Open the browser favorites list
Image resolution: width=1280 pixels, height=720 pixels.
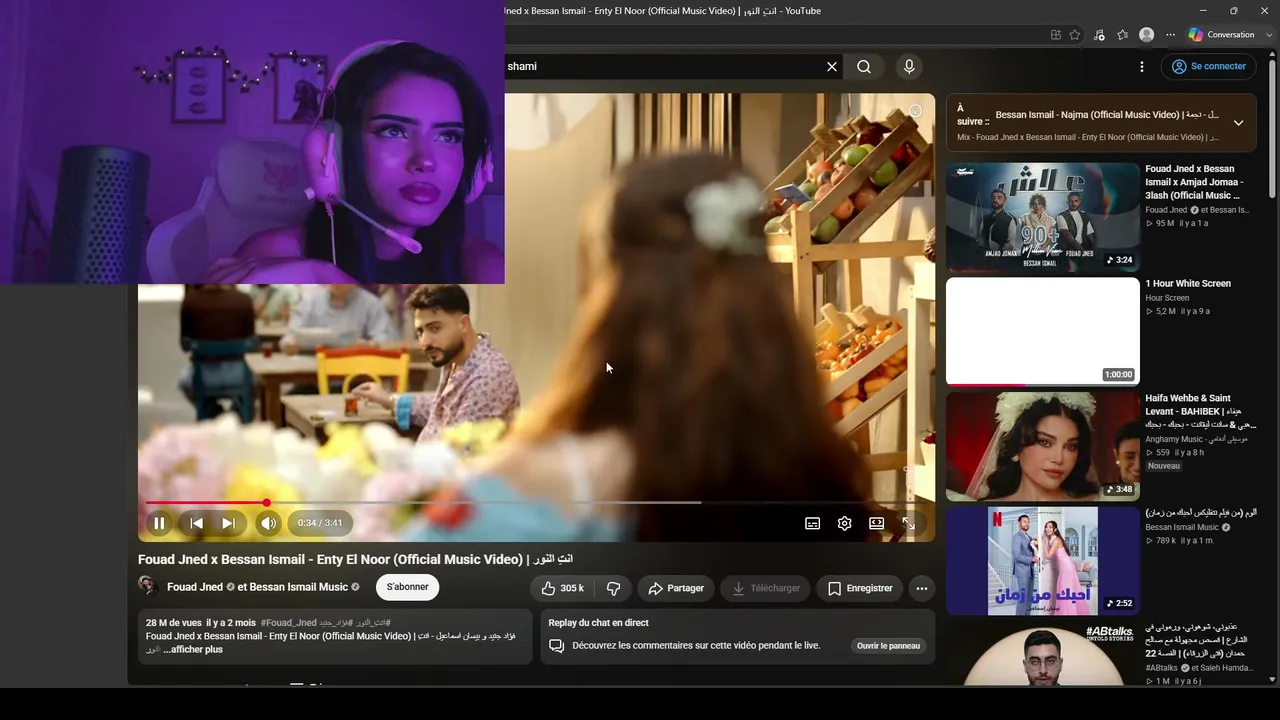click(x=1123, y=35)
